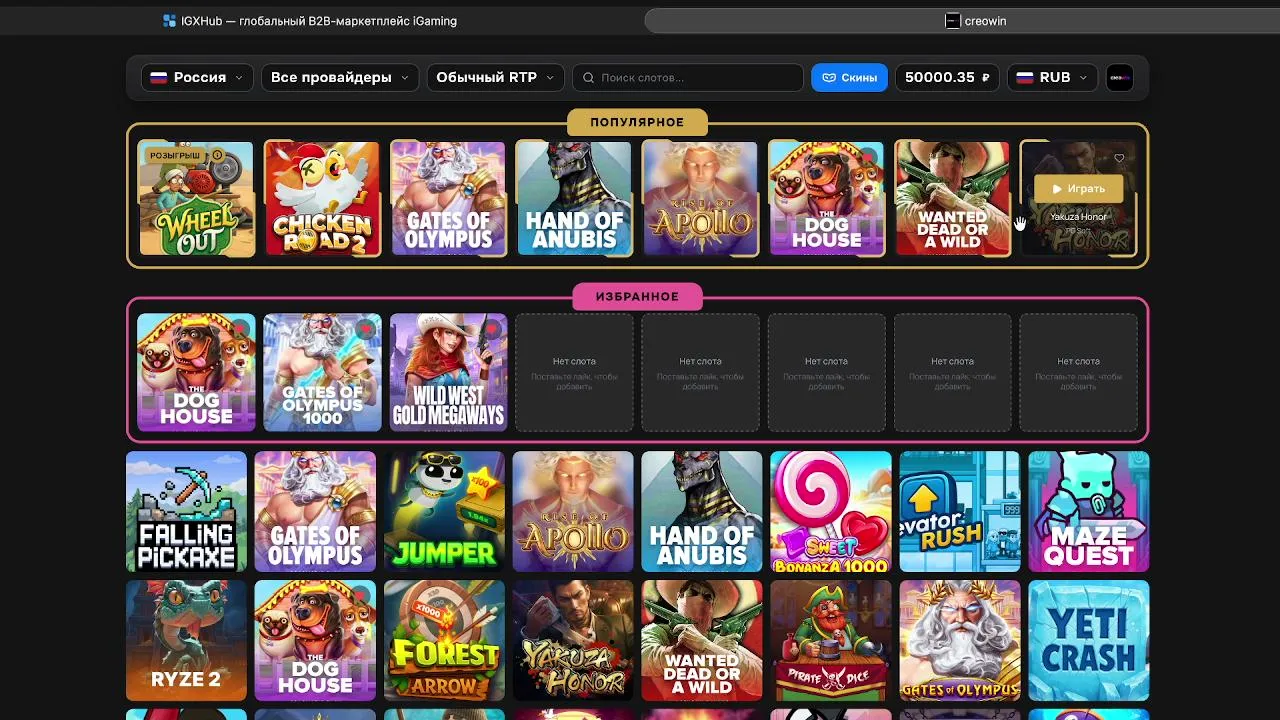Image resolution: width=1280 pixels, height=720 pixels.
Task: Open Rise of Apollo in the Popular row
Action: point(700,198)
